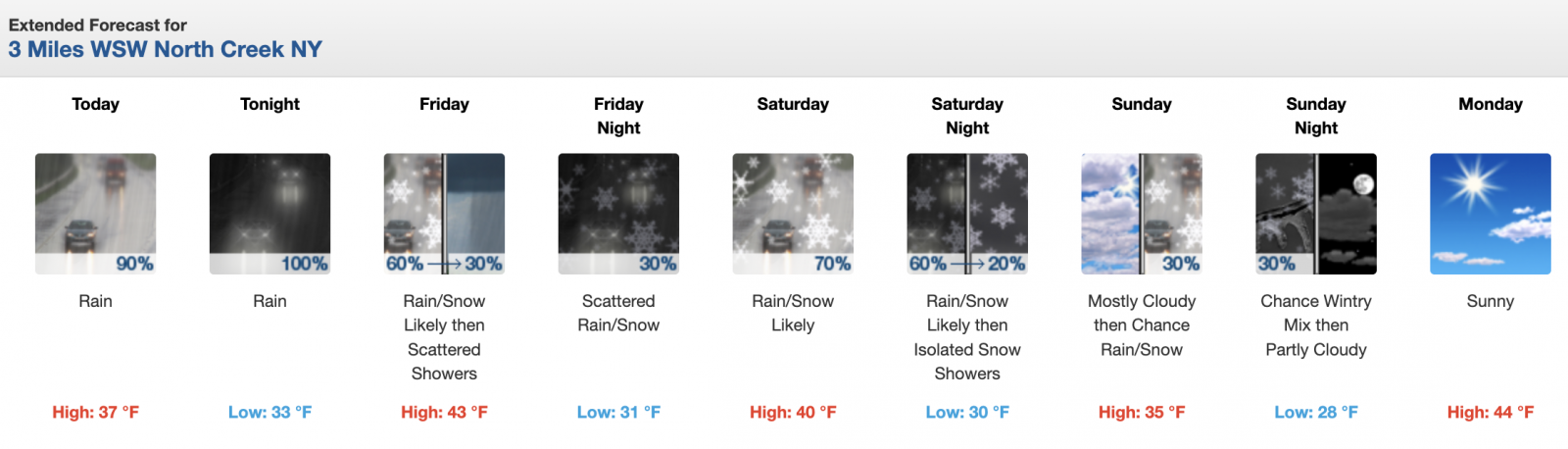Select the Today column label
1568x449 pixels.
pyautogui.click(x=95, y=104)
